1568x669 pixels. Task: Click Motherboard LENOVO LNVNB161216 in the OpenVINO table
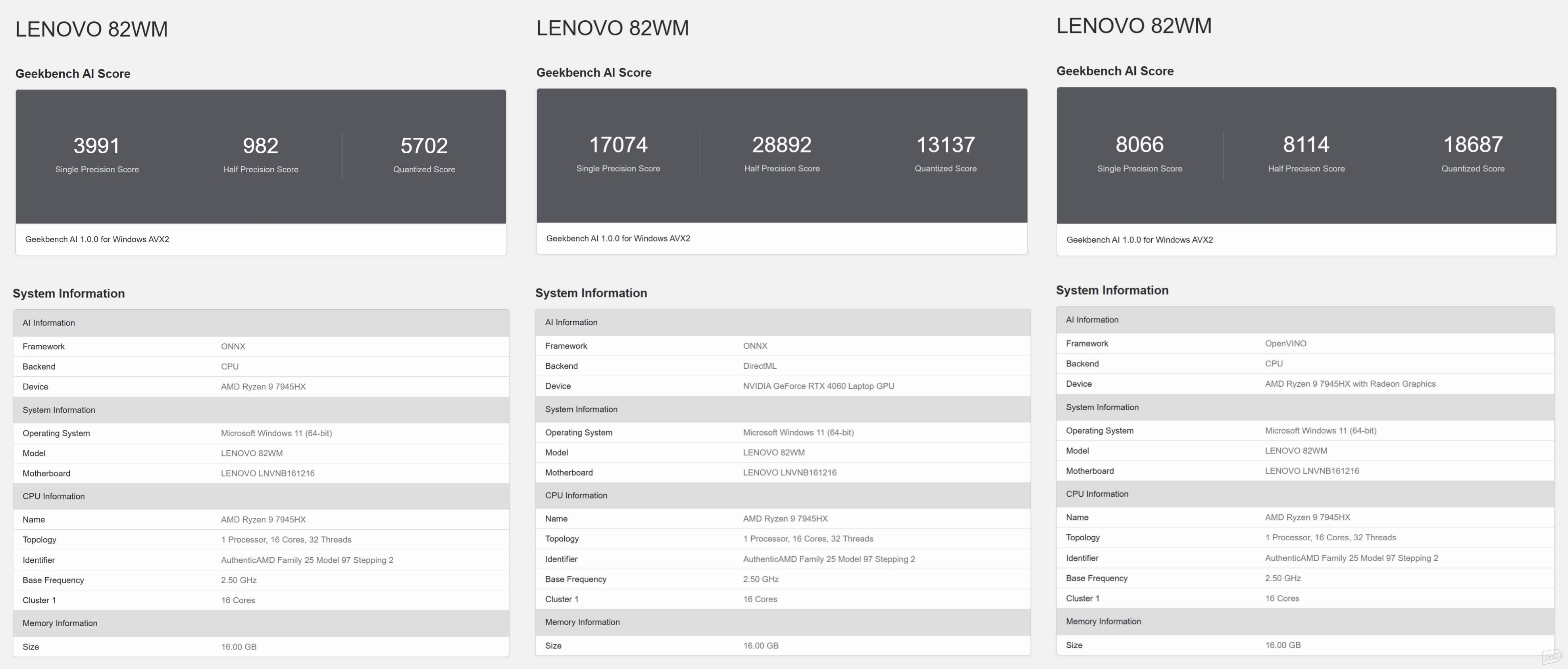(1312, 470)
